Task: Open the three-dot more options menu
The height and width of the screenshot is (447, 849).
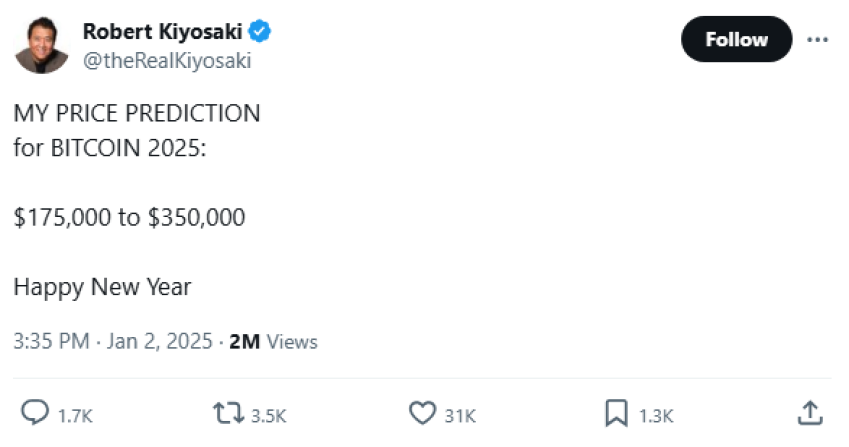Action: (x=817, y=39)
